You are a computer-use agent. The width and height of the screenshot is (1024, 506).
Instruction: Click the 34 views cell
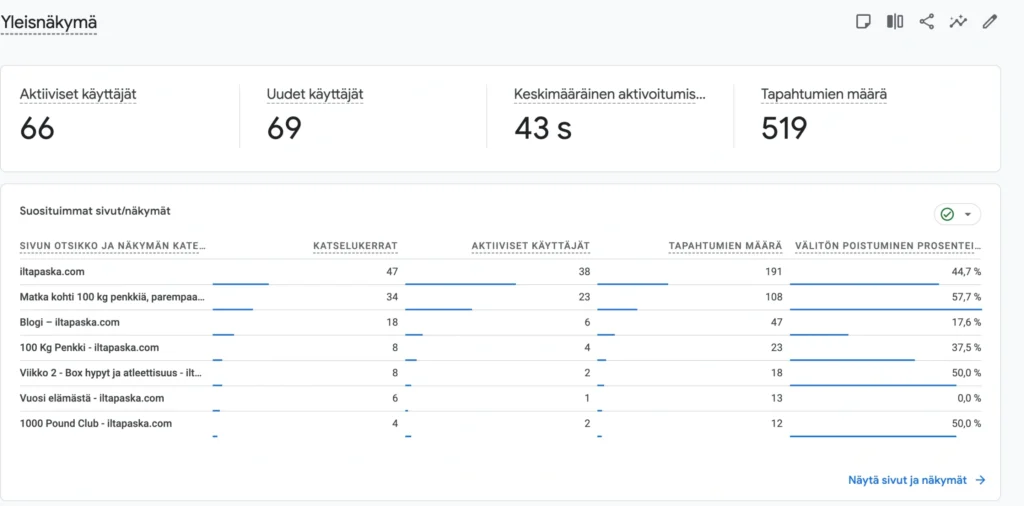[392, 297]
